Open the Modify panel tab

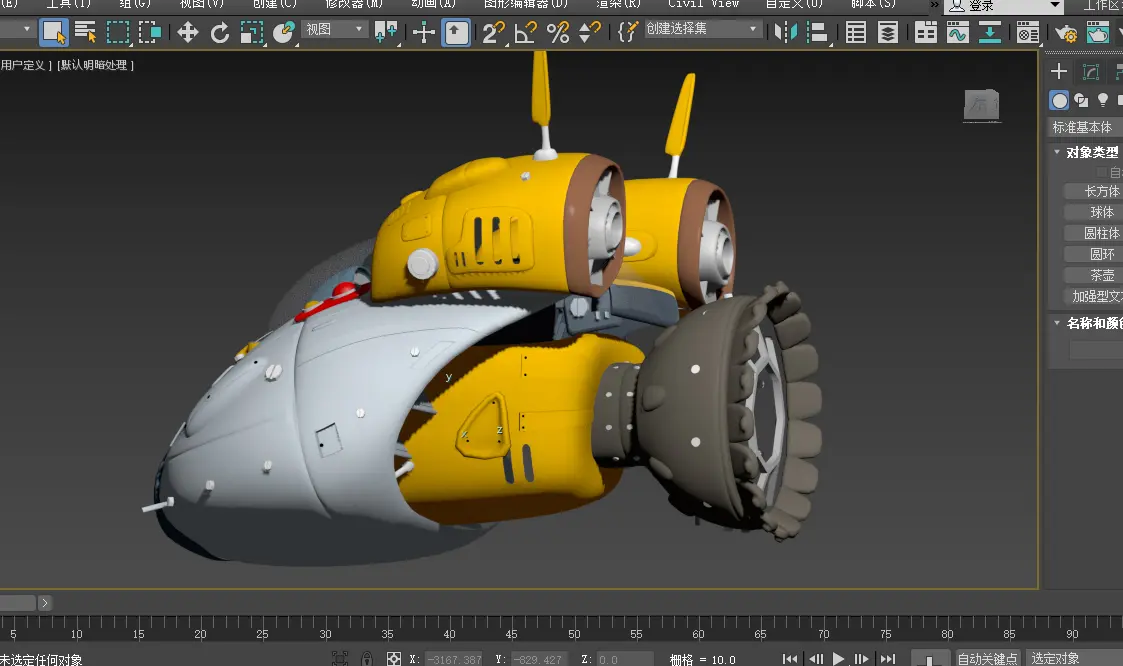pos(1091,71)
